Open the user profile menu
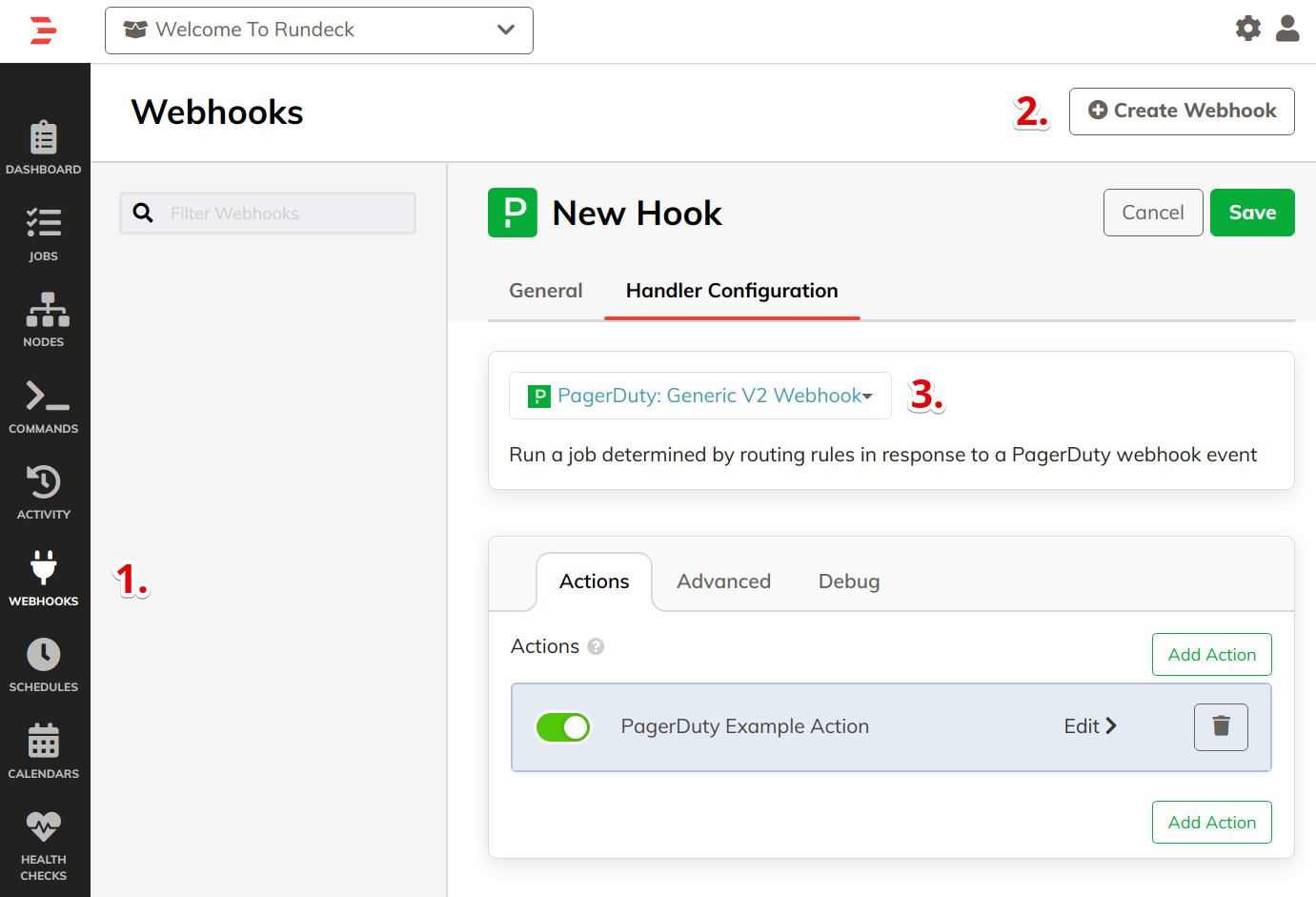Image resolution: width=1316 pixels, height=897 pixels. pyautogui.click(x=1287, y=29)
